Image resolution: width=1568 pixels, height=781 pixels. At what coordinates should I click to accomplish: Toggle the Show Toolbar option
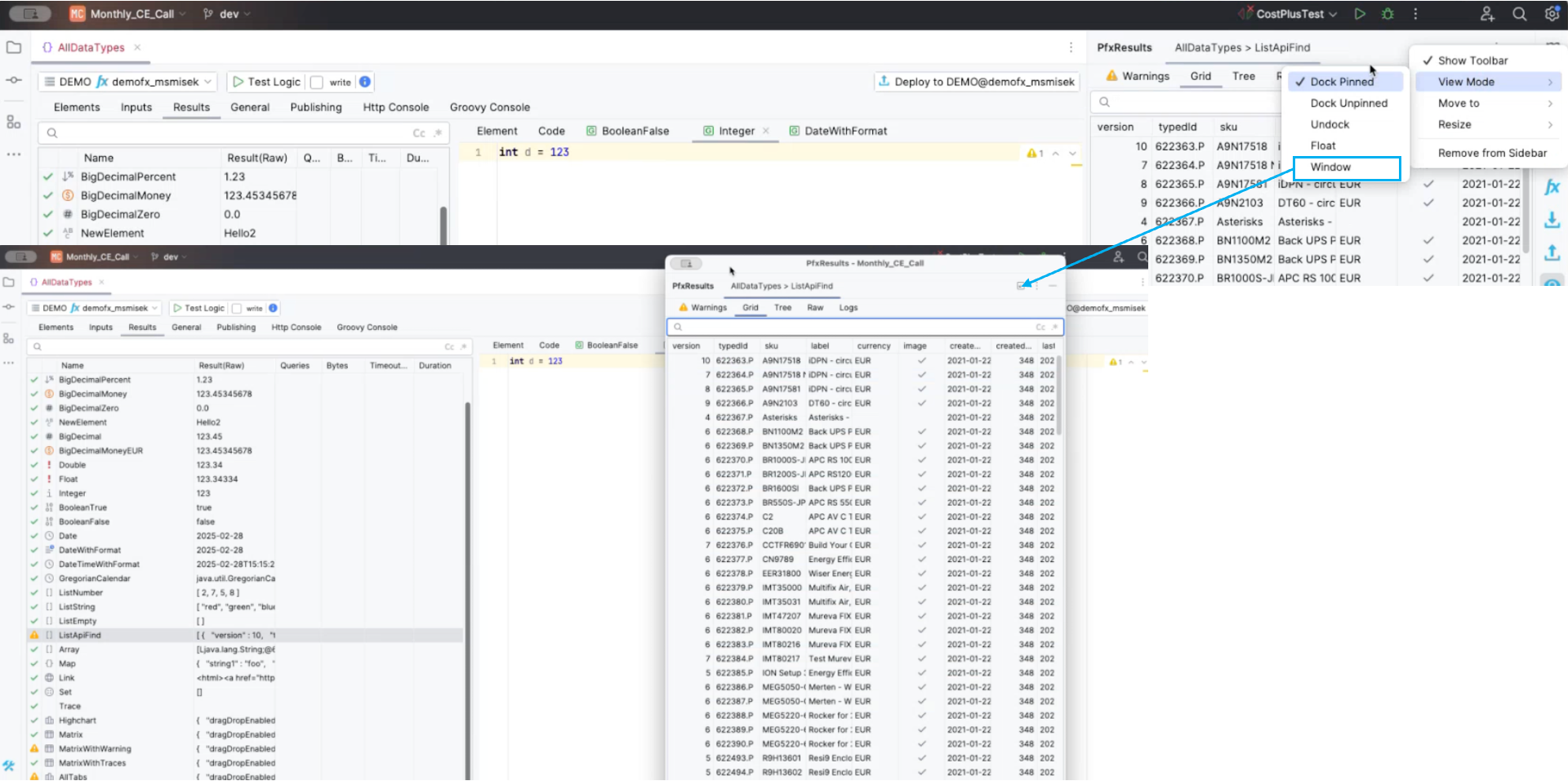click(x=1472, y=60)
